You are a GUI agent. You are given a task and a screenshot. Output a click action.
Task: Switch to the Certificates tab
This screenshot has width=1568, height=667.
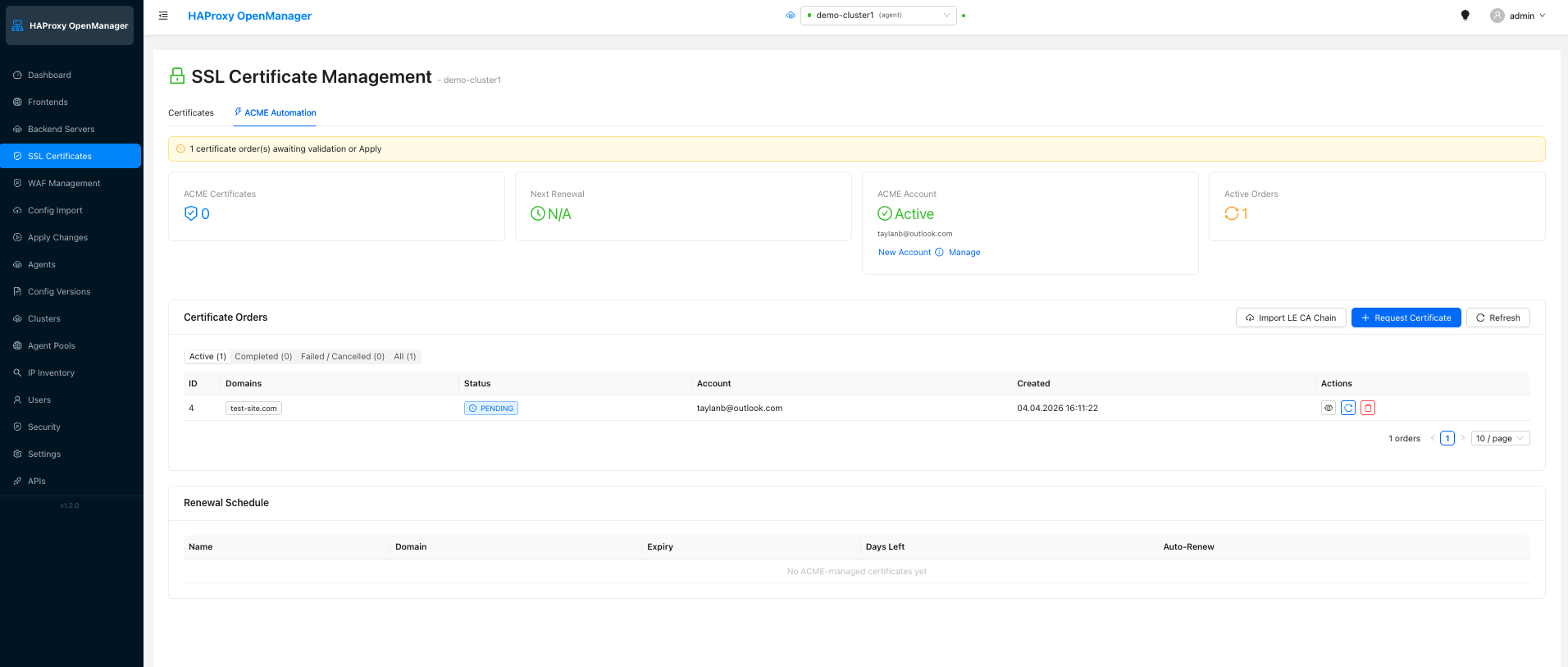191,112
